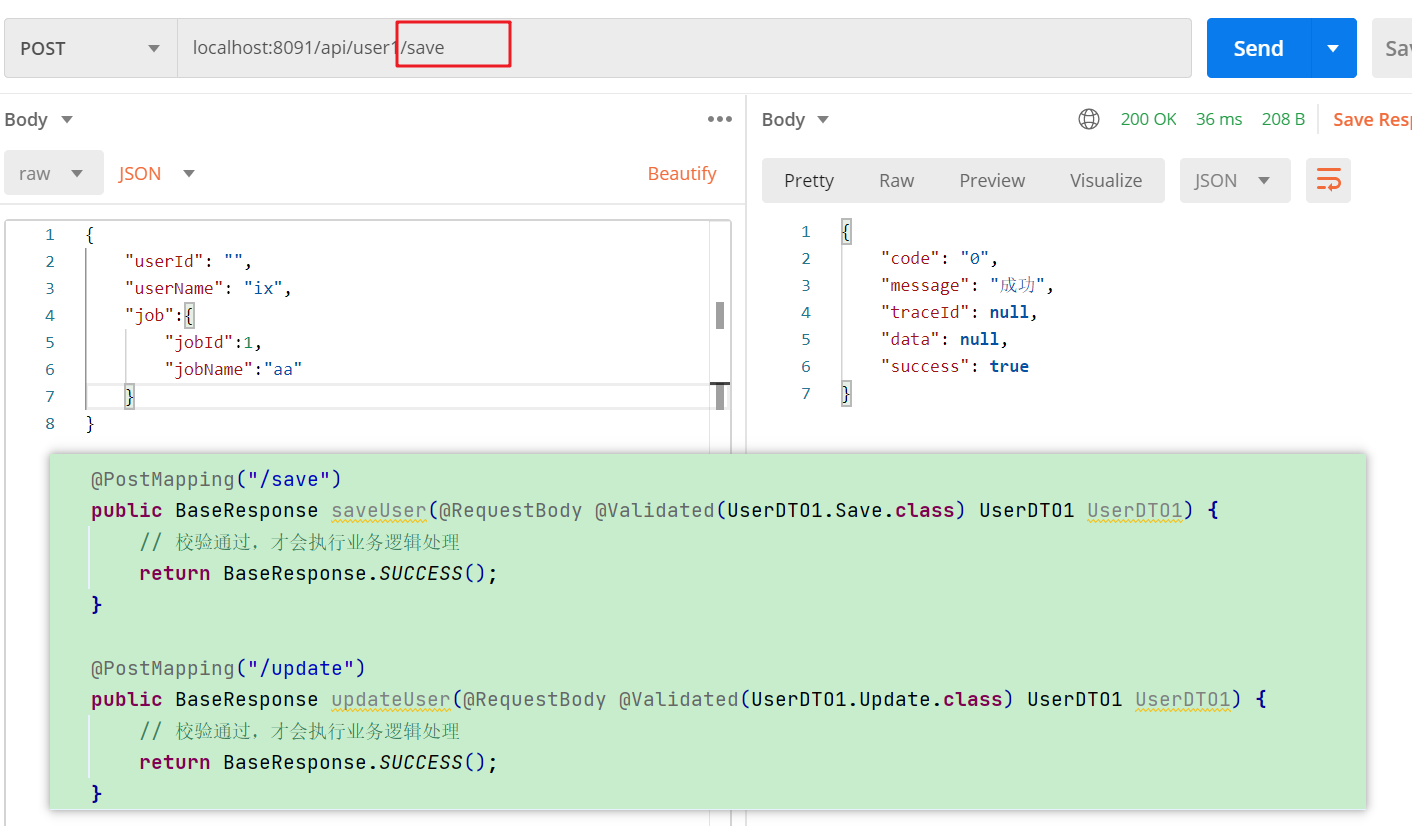The width and height of the screenshot is (1412, 826).
Task: Open the request body three-dots options menu
Action: click(720, 119)
